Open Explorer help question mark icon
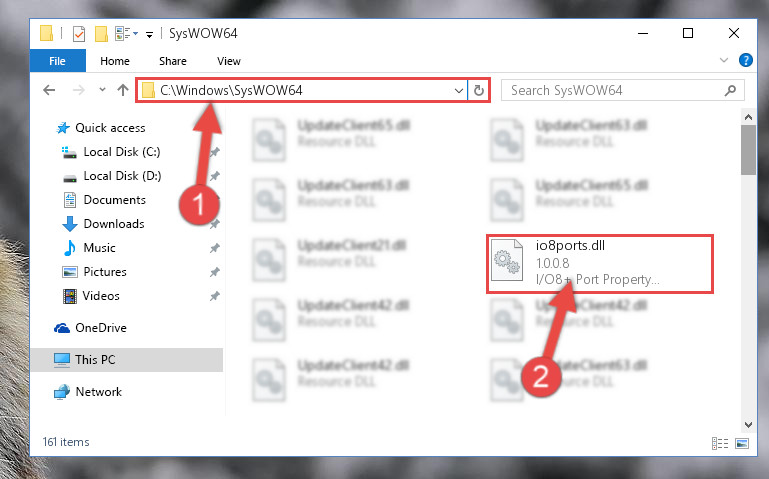The height and width of the screenshot is (479, 769). tap(745, 60)
